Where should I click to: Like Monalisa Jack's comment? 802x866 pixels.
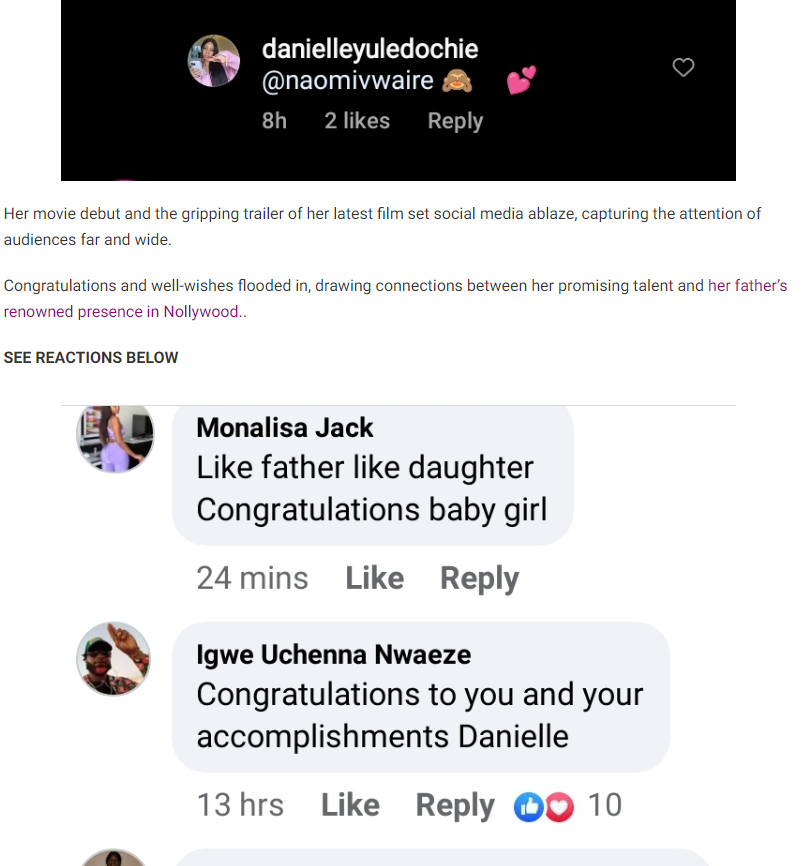(375, 578)
